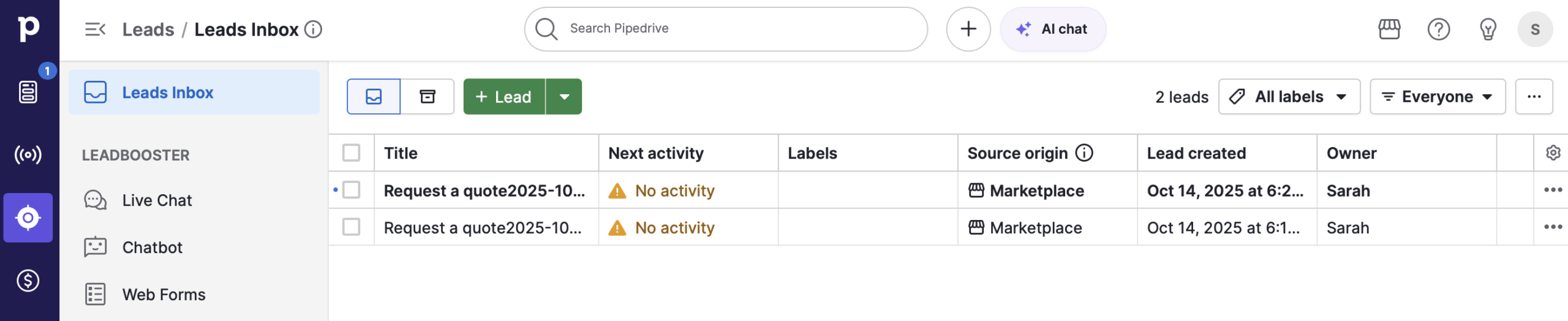
Task: Open table column settings gear
Action: coord(1552,153)
